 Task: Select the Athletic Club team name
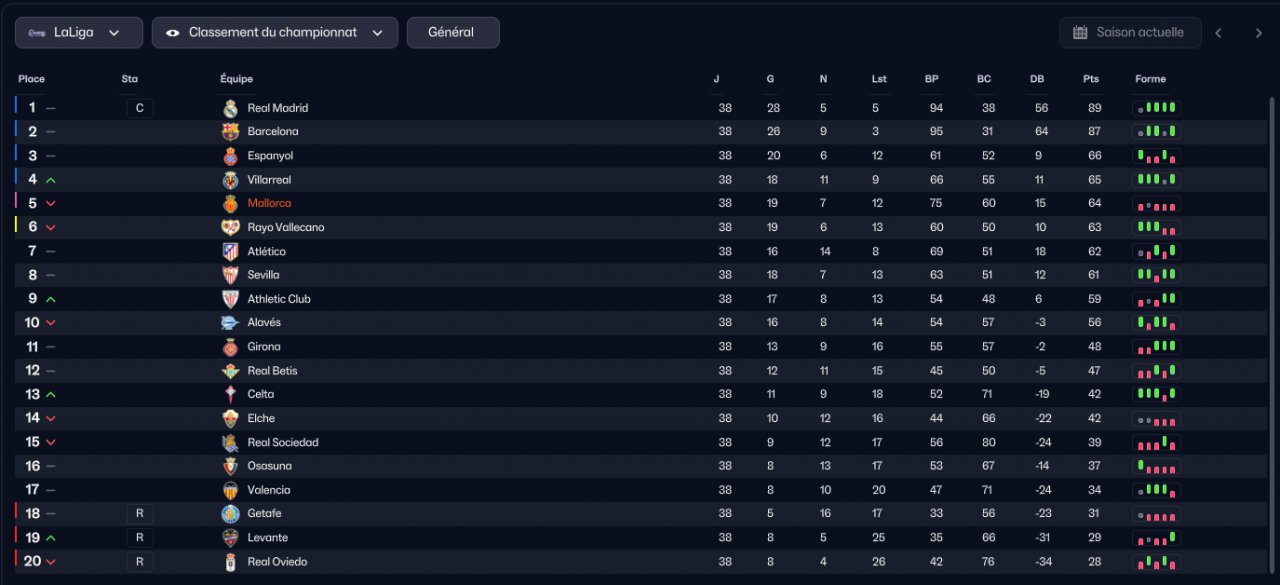click(x=279, y=299)
